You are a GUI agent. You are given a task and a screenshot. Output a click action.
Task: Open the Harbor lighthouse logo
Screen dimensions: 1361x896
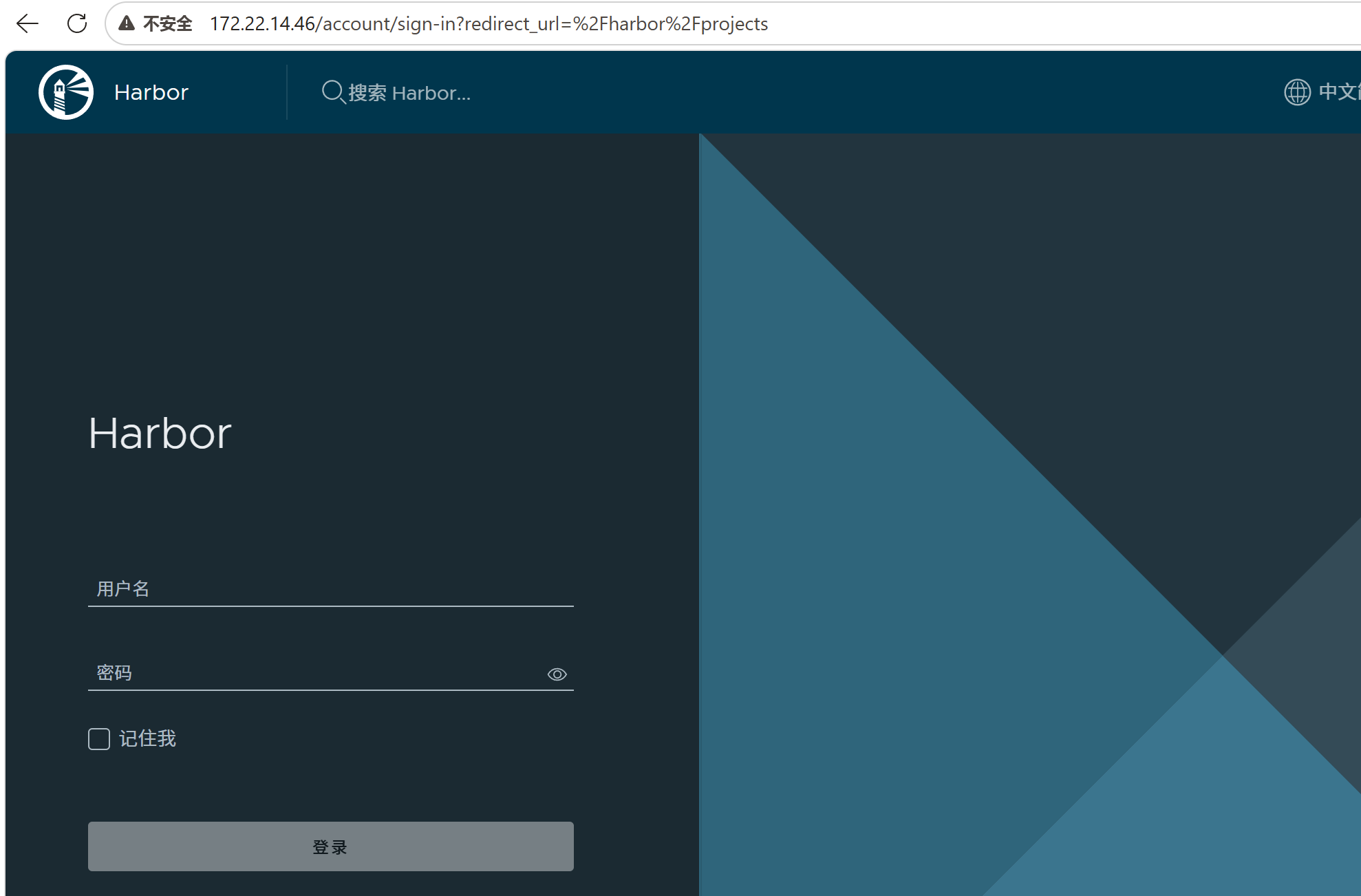click(x=66, y=92)
